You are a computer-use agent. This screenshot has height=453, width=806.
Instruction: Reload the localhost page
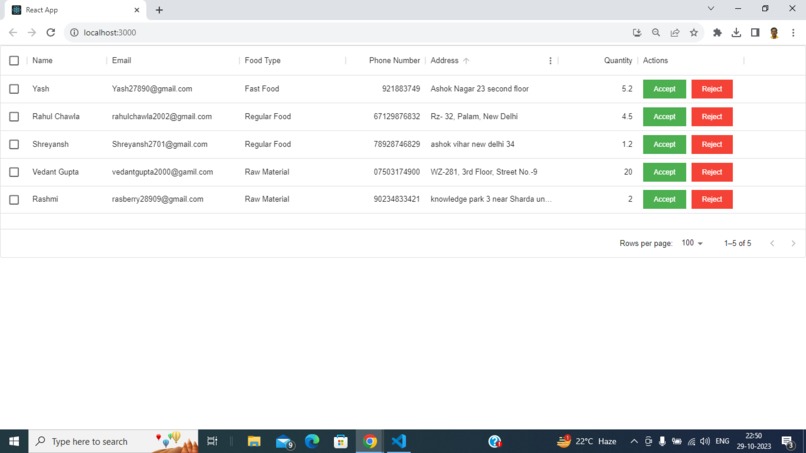50,32
